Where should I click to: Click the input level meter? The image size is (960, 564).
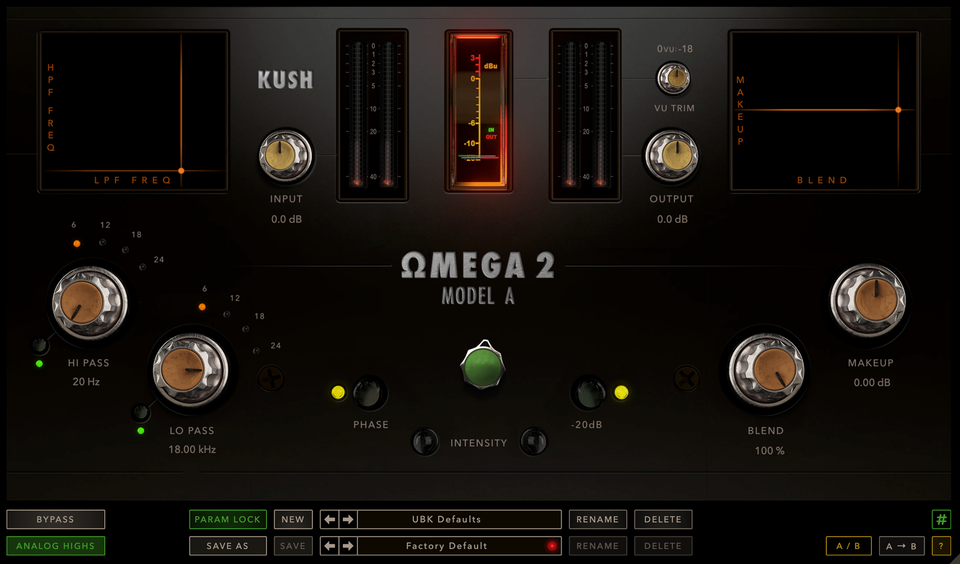(x=372, y=115)
